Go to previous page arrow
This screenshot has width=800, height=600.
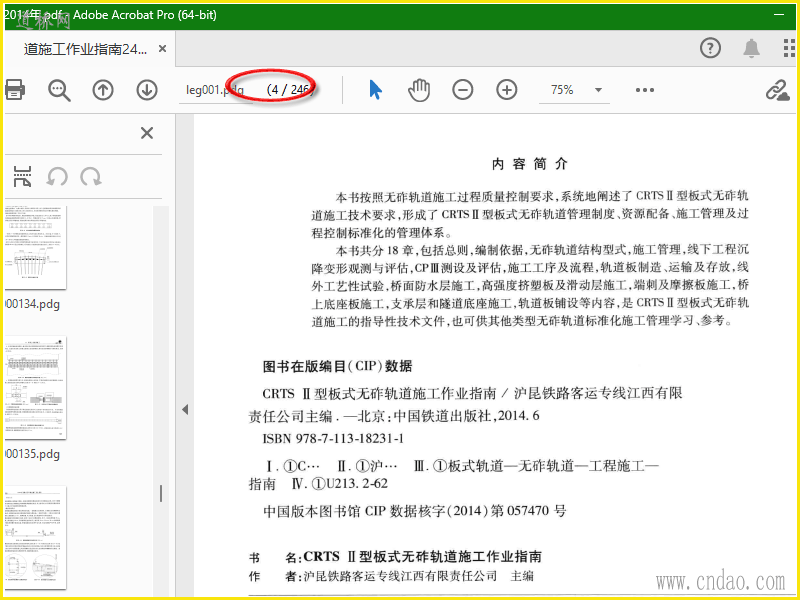click(103, 90)
